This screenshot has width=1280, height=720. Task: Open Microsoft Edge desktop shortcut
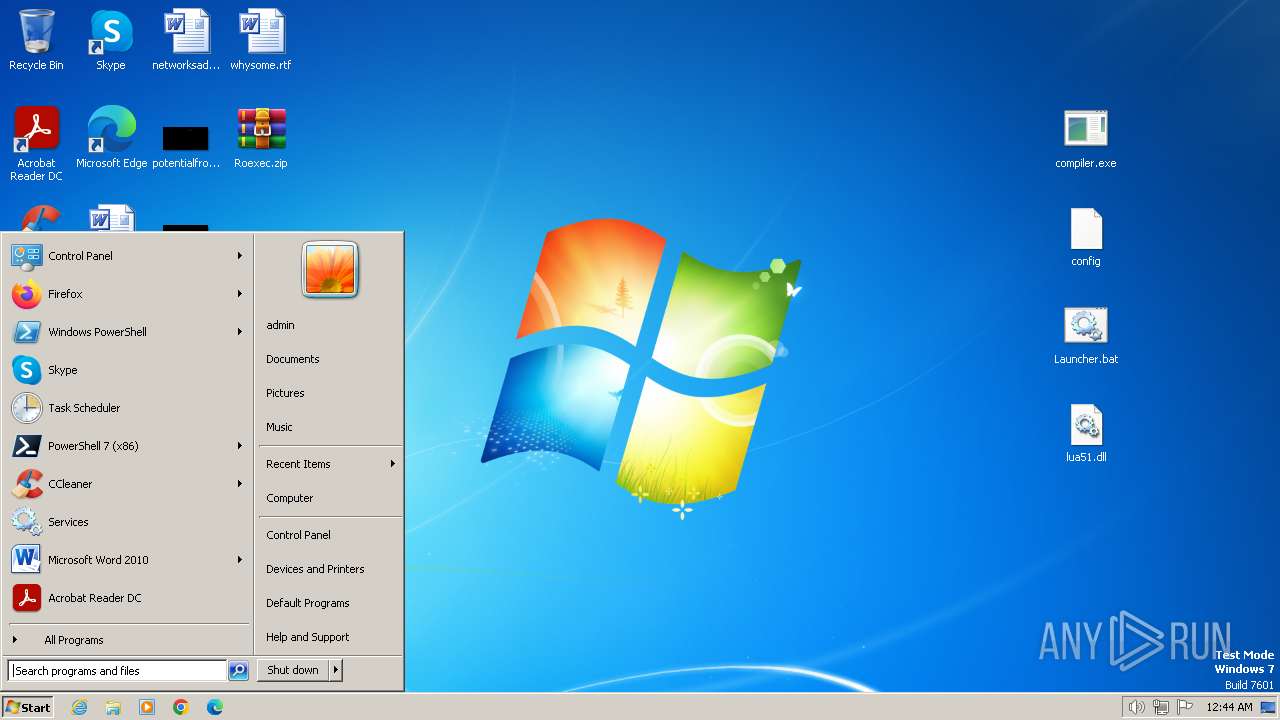(111, 138)
